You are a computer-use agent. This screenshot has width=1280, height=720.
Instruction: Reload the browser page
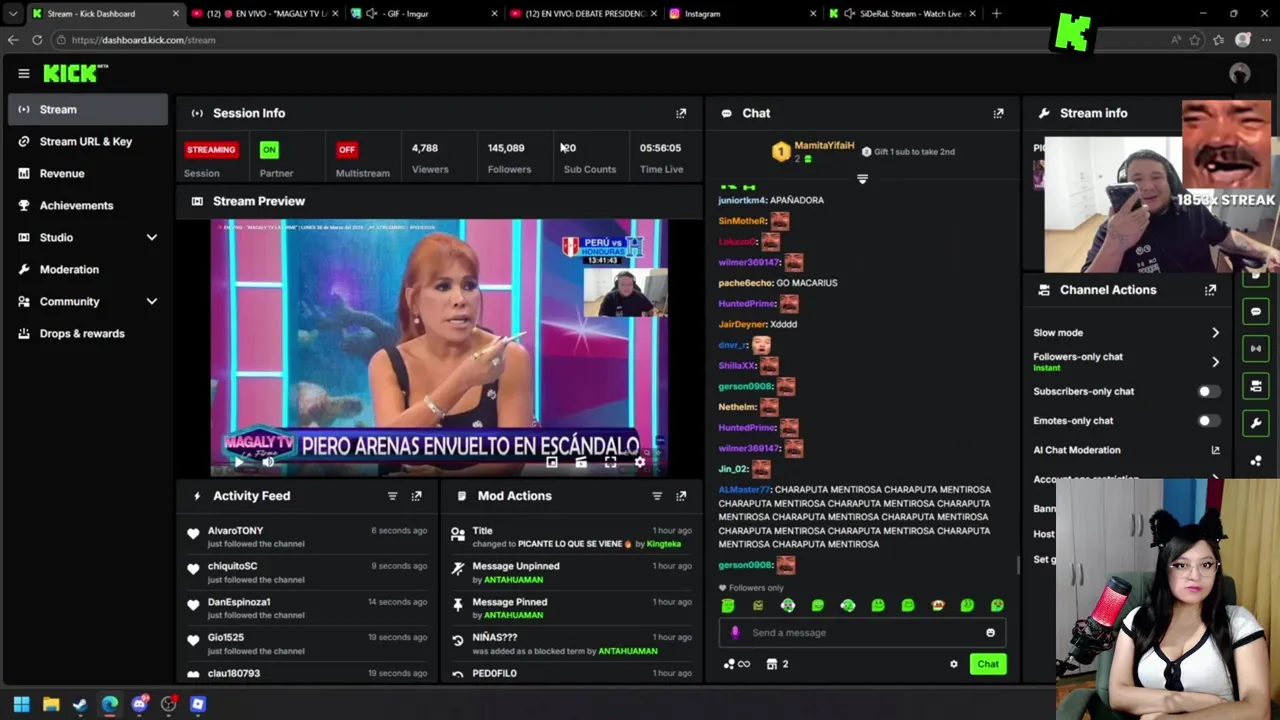click(x=37, y=40)
